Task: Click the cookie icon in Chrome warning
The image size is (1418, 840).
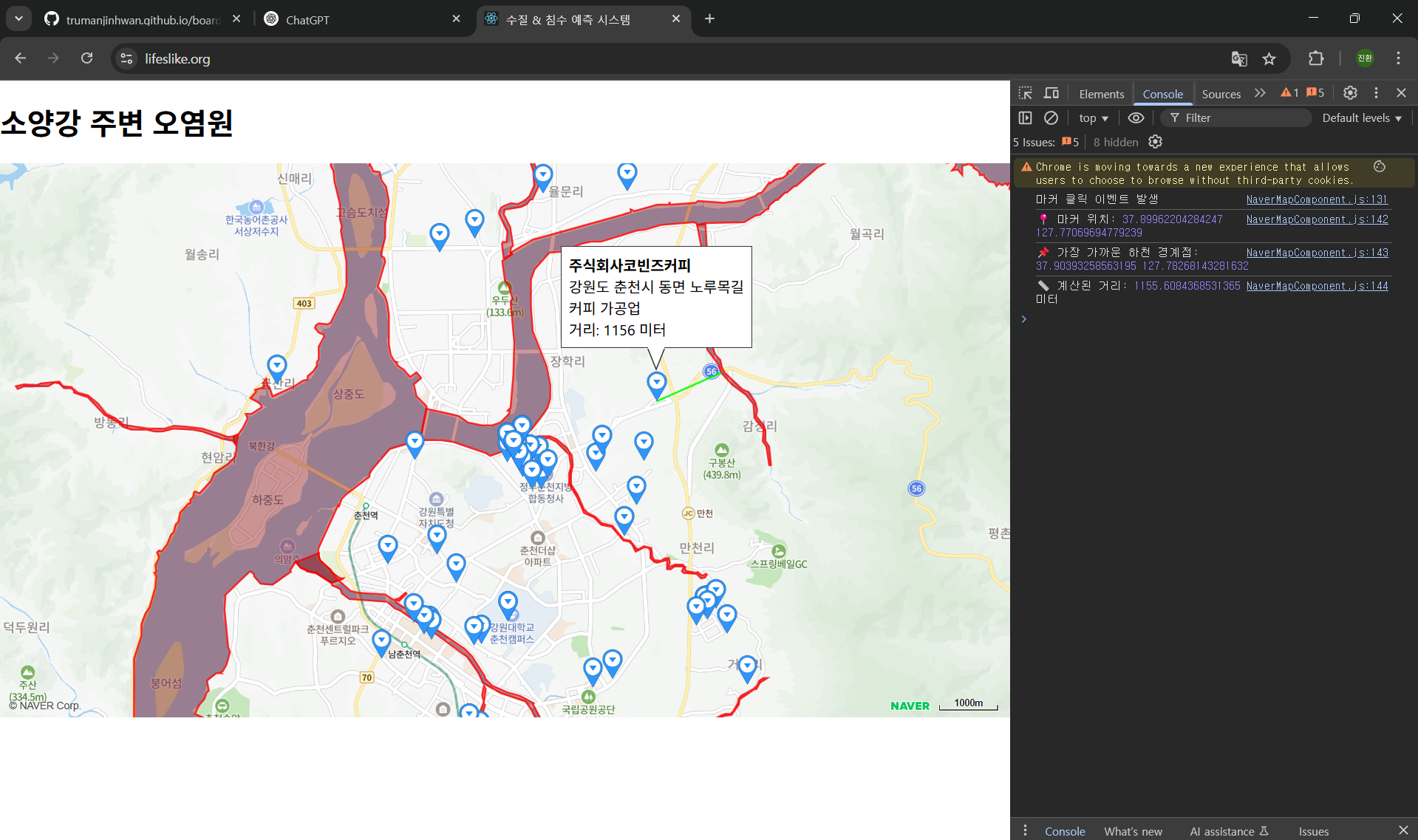Action: pyautogui.click(x=1380, y=167)
